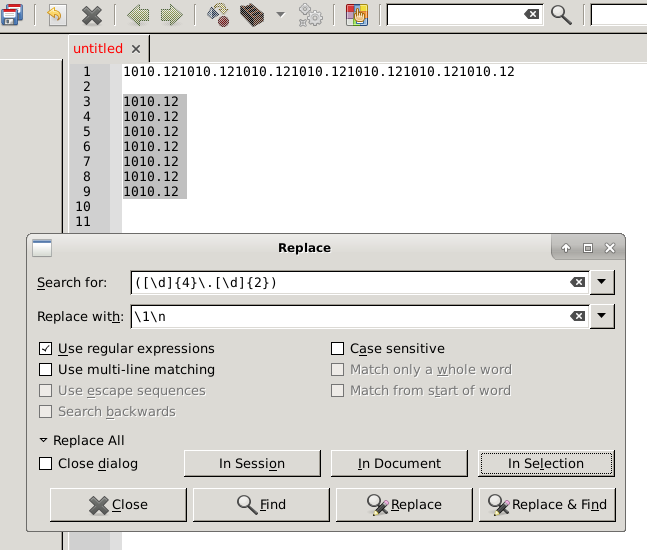Roll up the Replace dialog window
The height and width of the screenshot is (550, 647).
(x=566, y=248)
